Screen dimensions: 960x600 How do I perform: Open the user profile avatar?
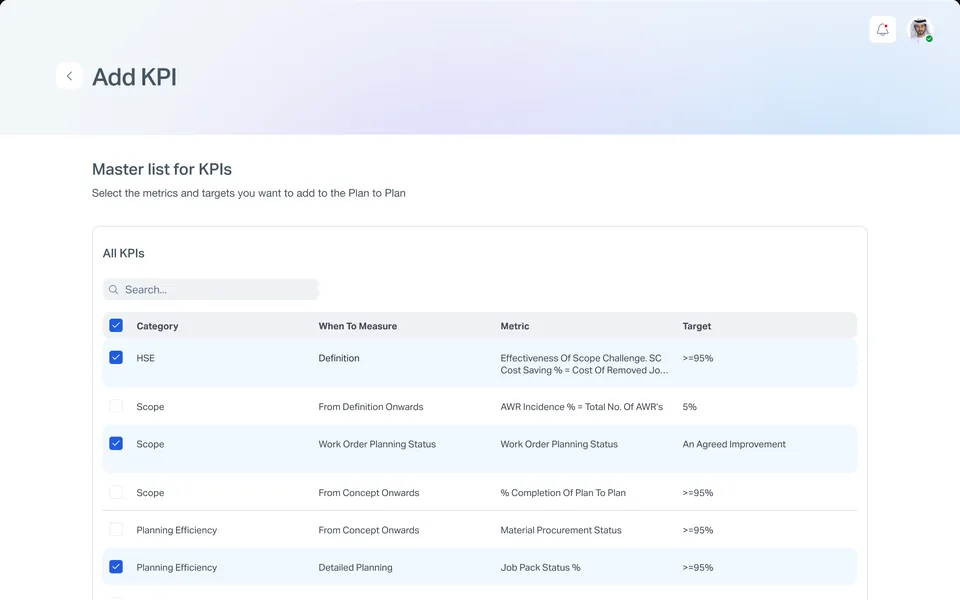[920, 29]
